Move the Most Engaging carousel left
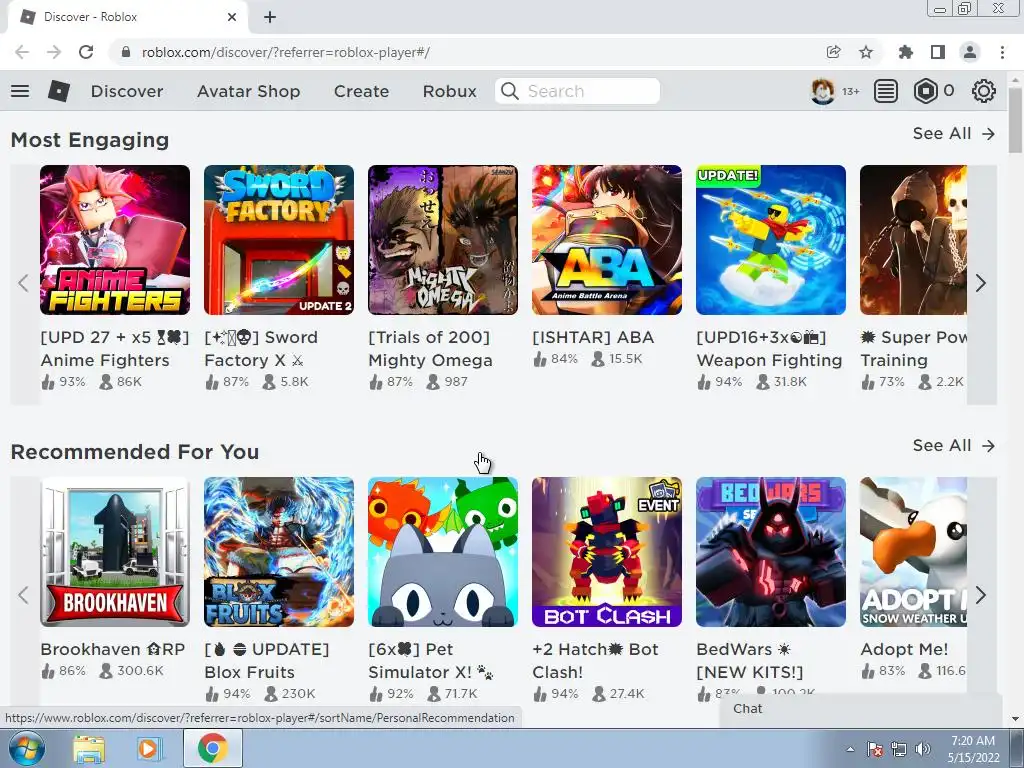Screen dimensions: 1024x768 [24, 283]
